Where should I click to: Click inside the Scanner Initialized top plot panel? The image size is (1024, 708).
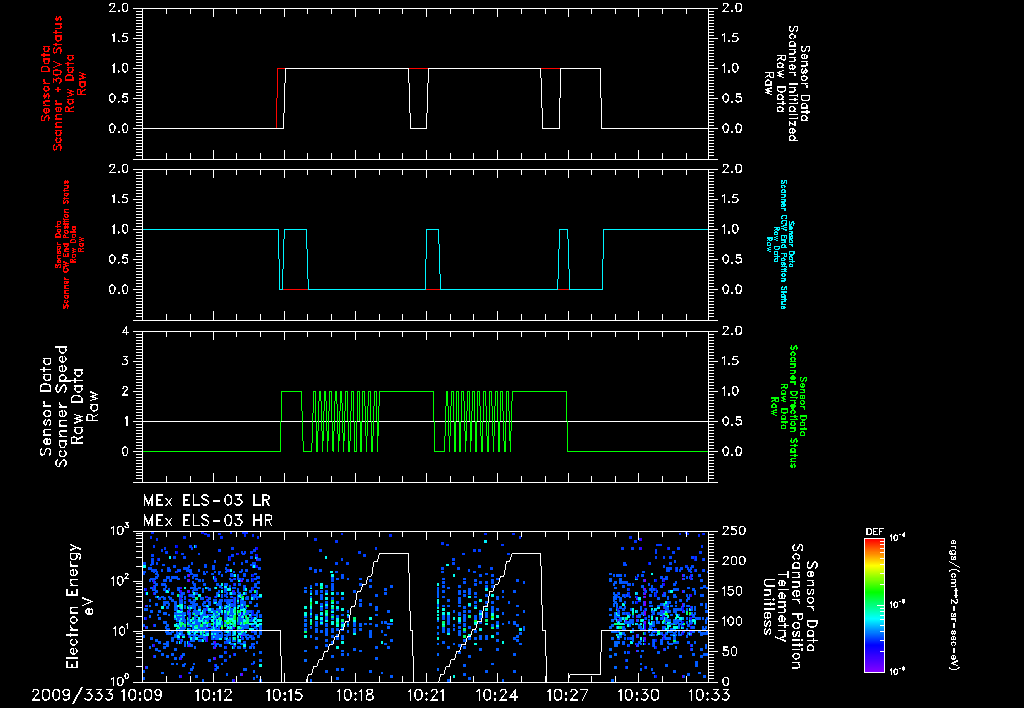click(426, 84)
